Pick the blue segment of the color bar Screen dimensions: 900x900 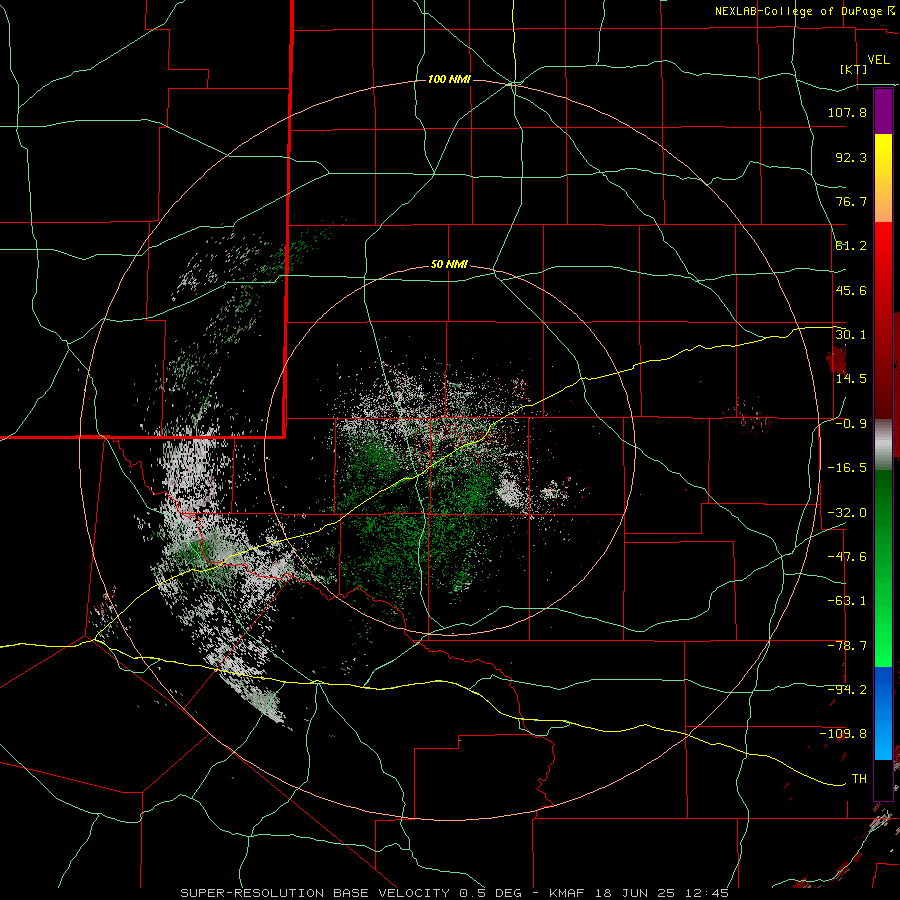(x=883, y=713)
